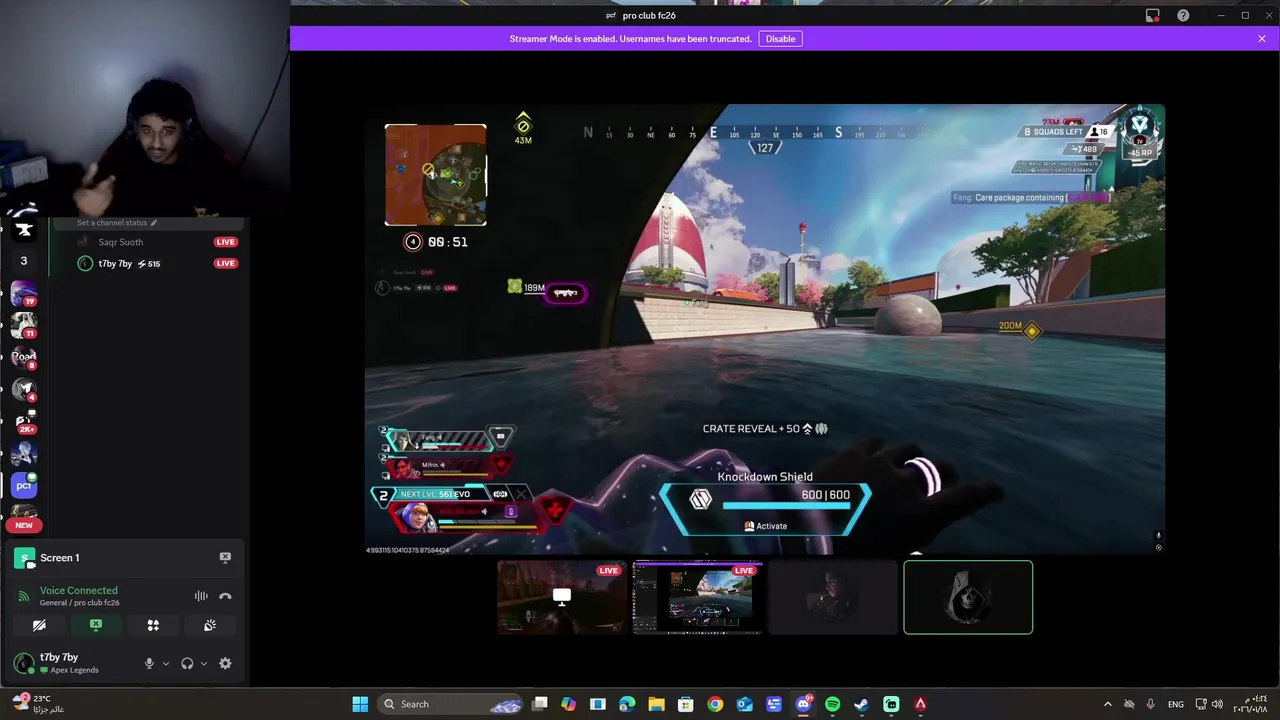1280x720 pixels.
Task: Open File Explorer from the taskbar
Action: (x=656, y=704)
